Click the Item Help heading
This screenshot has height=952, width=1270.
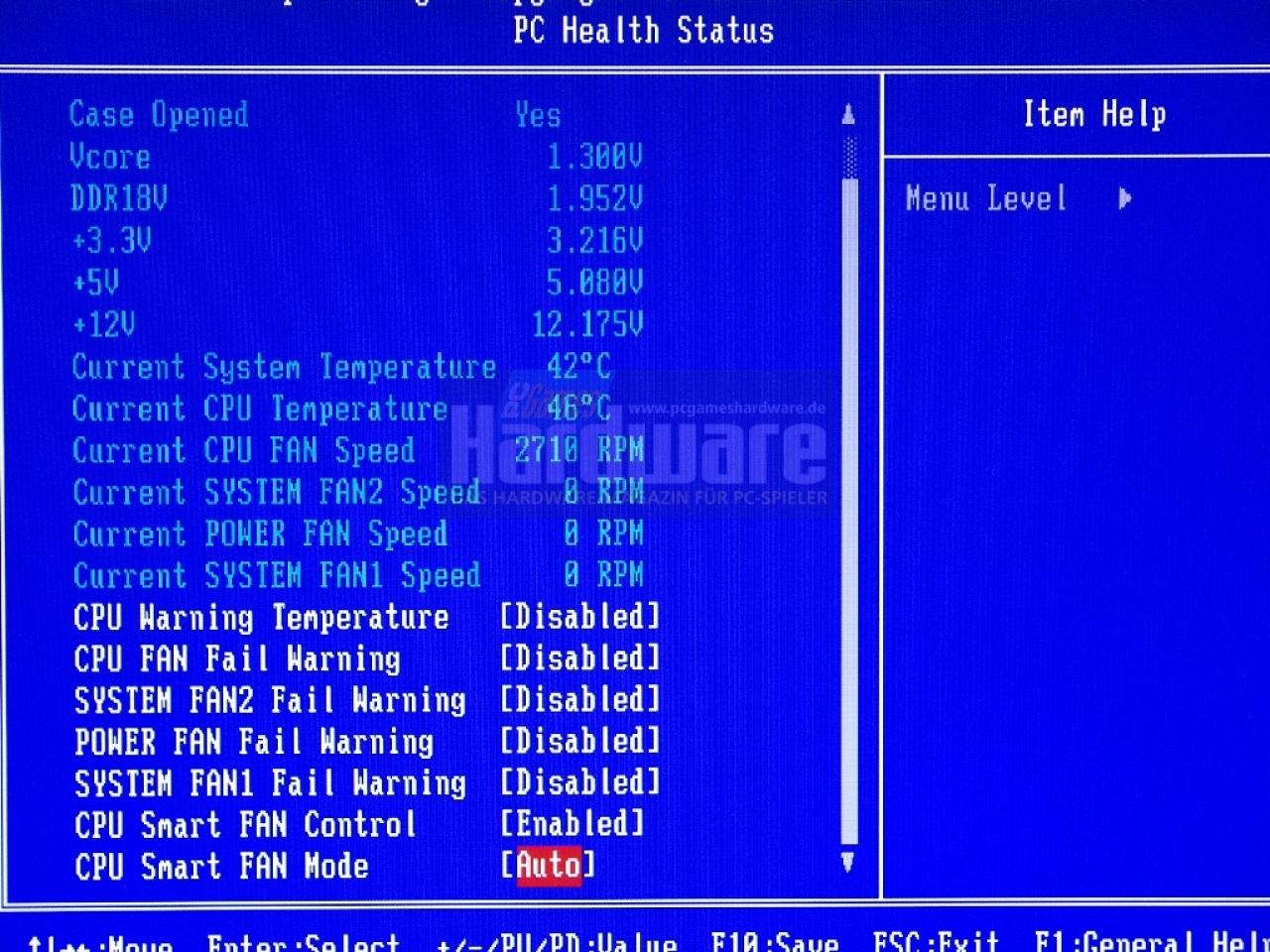click(1094, 114)
